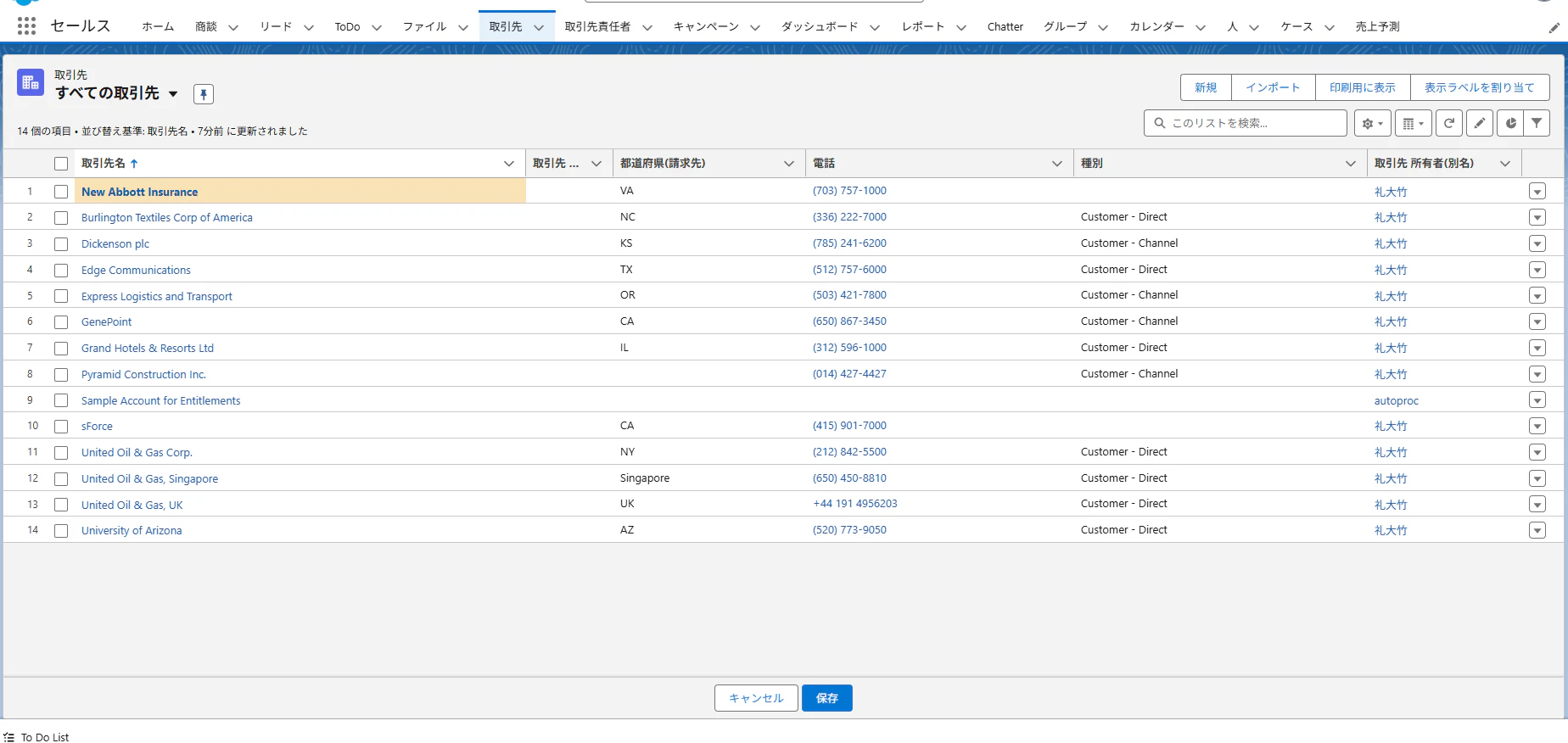Pin the current list view
This screenshot has width=1568, height=743.
[x=204, y=94]
